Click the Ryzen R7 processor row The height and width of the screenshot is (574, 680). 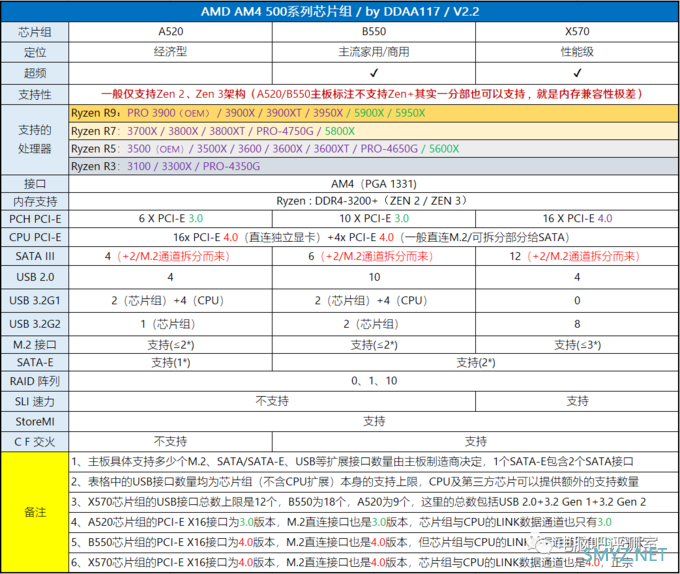click(x=373, y=131)
